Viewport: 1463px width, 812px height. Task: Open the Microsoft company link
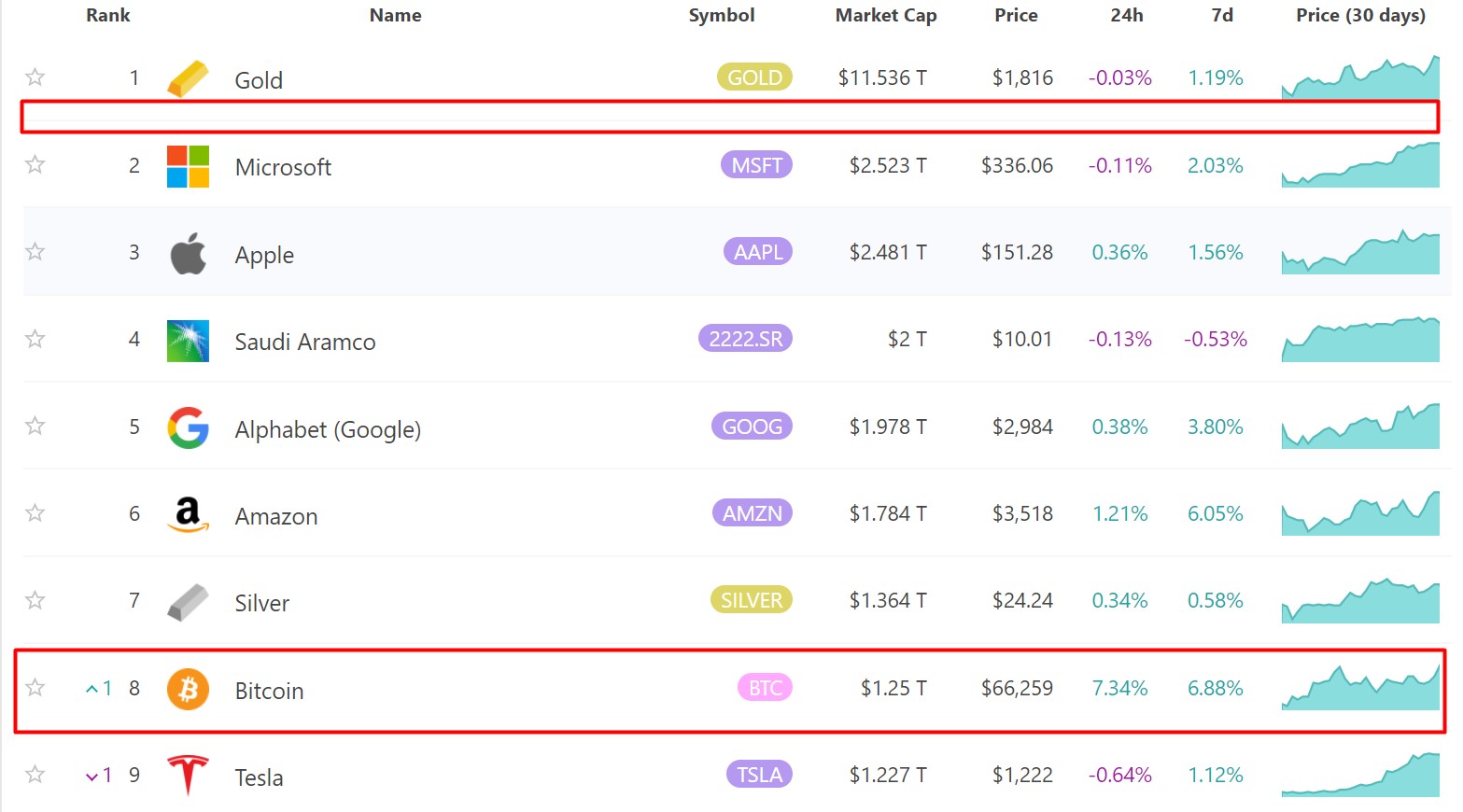283,167
